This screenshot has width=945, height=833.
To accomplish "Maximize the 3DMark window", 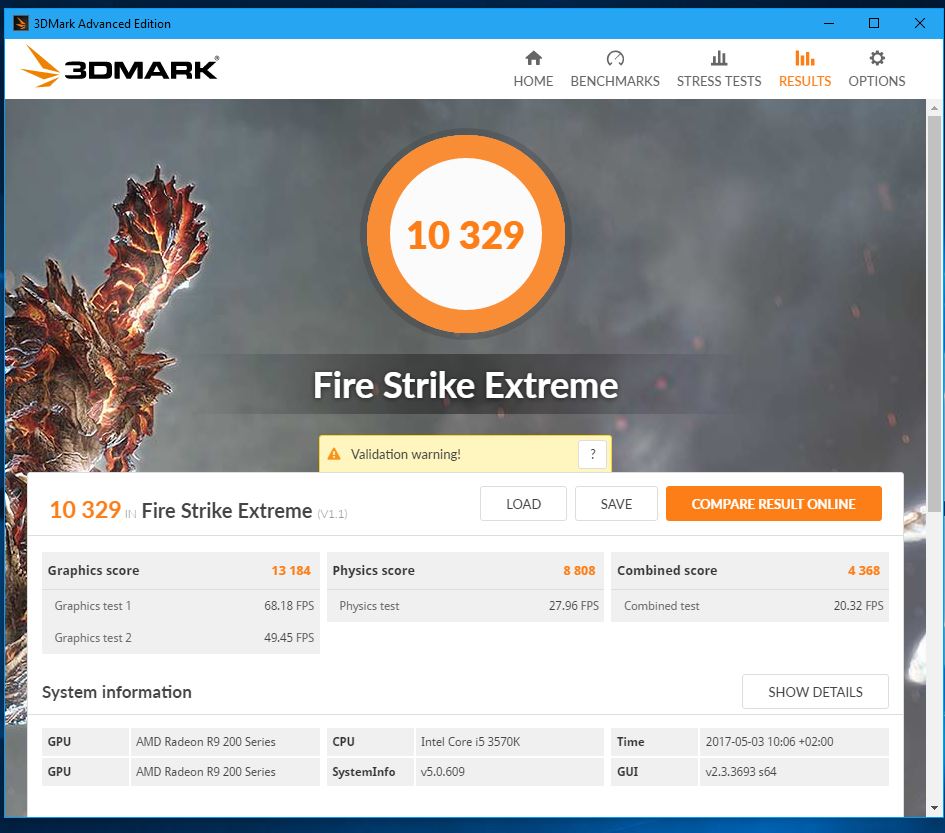I will pyautogui.click(x=874, y=24).
